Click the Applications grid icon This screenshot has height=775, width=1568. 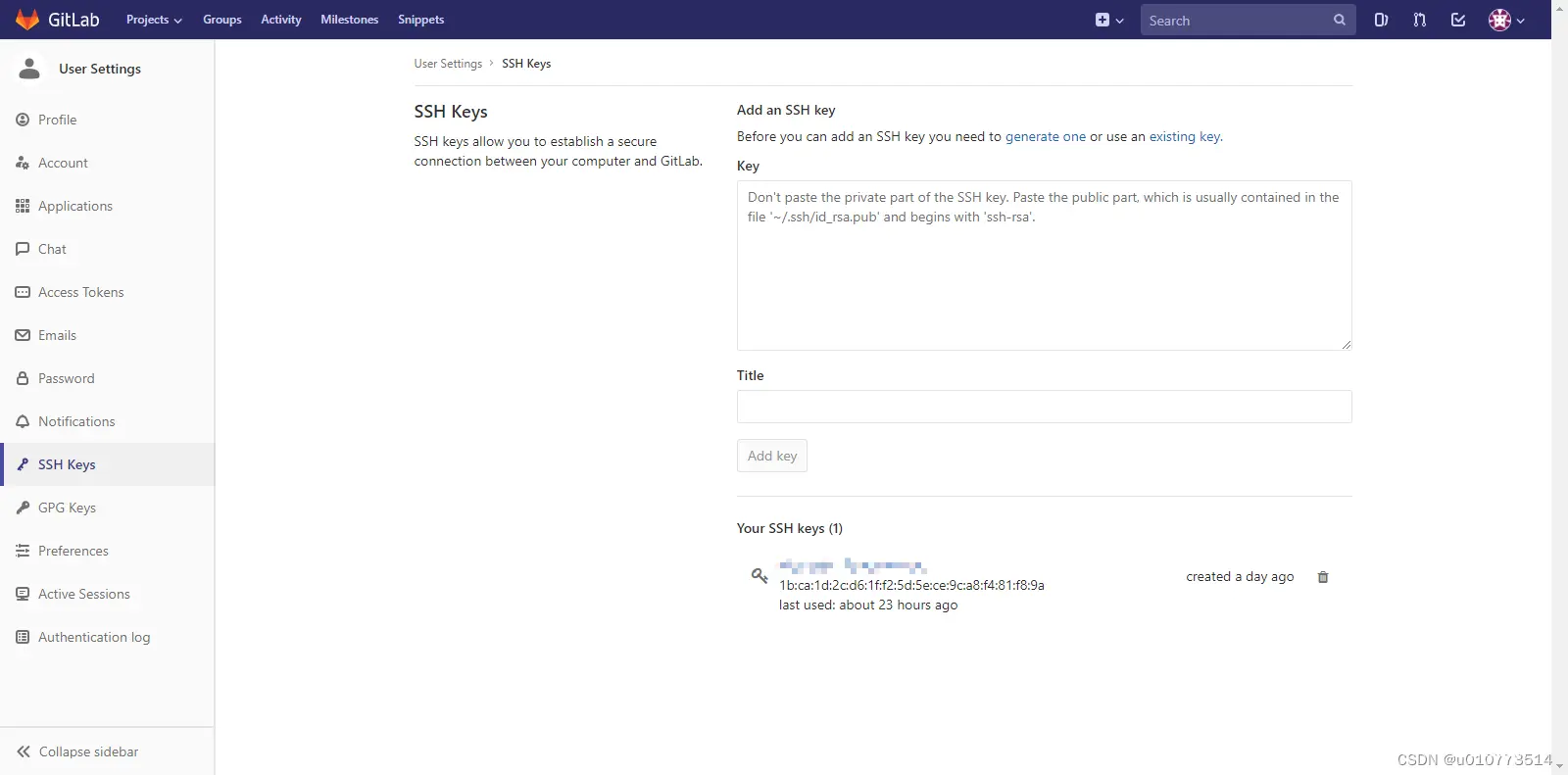pyautogui.click(x=23, y=206)
